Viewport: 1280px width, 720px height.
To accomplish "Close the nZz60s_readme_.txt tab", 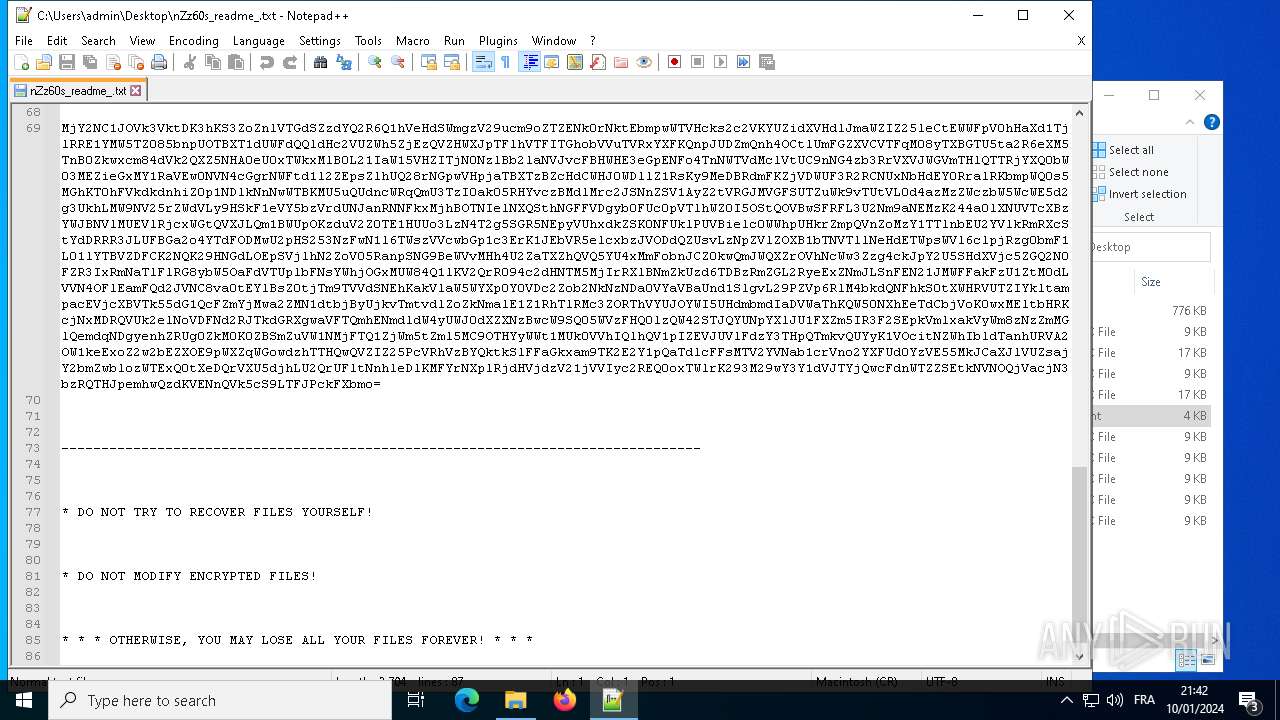I will coord(136,90).
